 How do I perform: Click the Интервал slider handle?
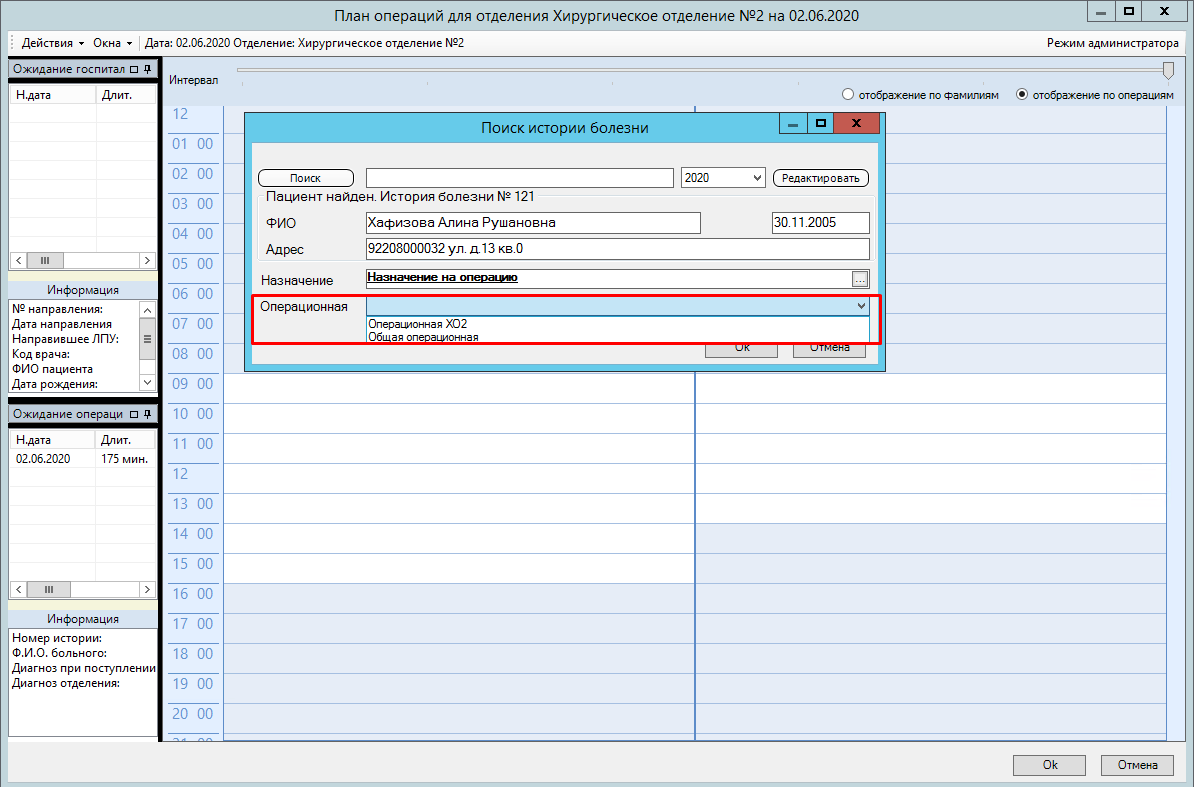(1168, 70)
